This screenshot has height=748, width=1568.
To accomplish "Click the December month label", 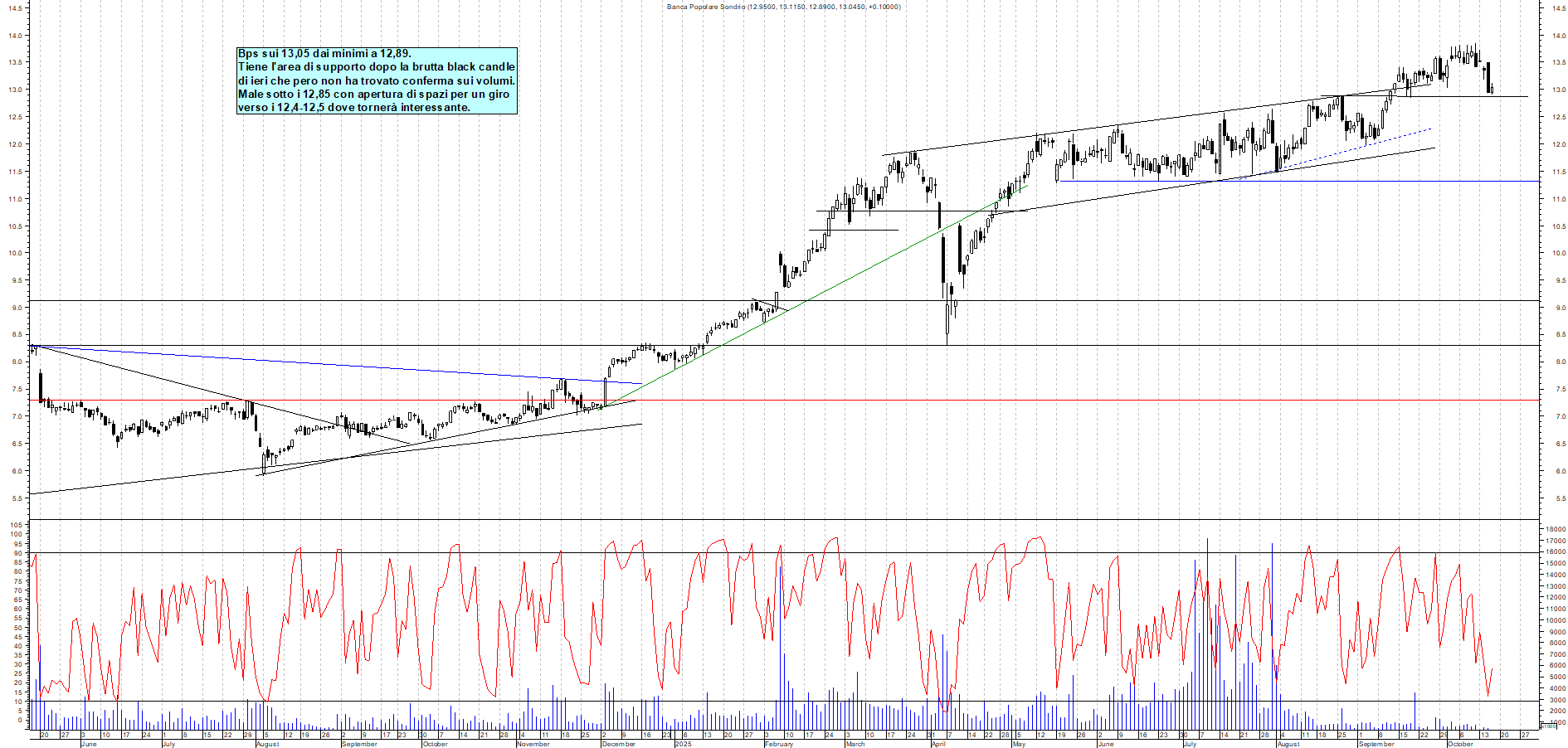I will [x=618, y=744].
